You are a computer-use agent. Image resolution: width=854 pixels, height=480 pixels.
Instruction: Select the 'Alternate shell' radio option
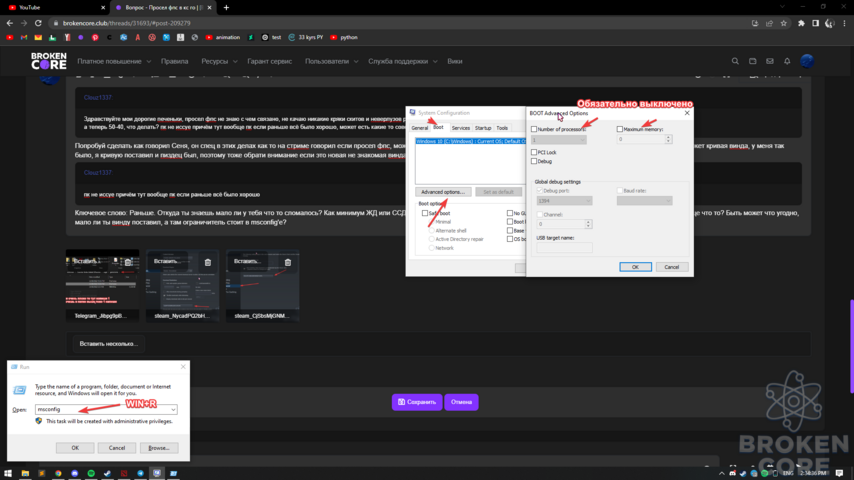[x=431, y=230]
